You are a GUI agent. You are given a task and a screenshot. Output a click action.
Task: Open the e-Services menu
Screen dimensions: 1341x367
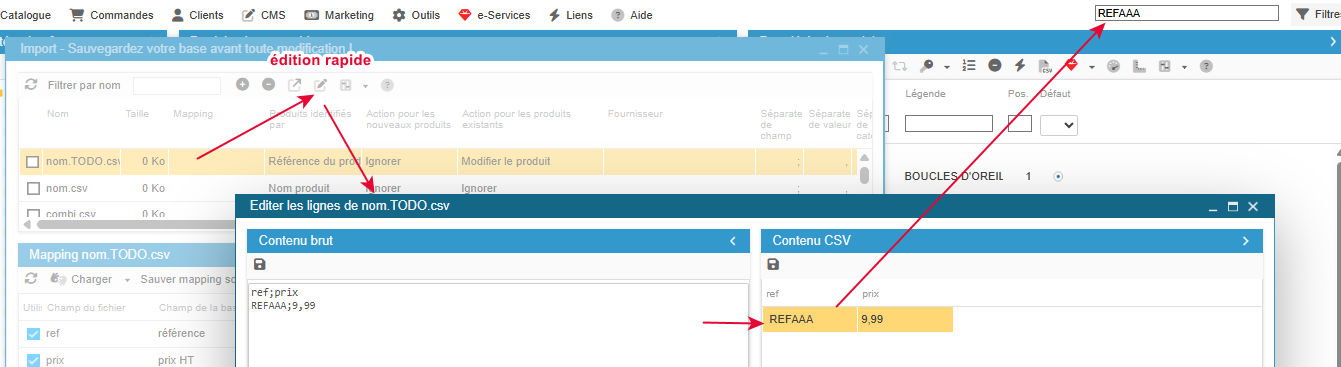pyautogui.click(x=494, y=15)
